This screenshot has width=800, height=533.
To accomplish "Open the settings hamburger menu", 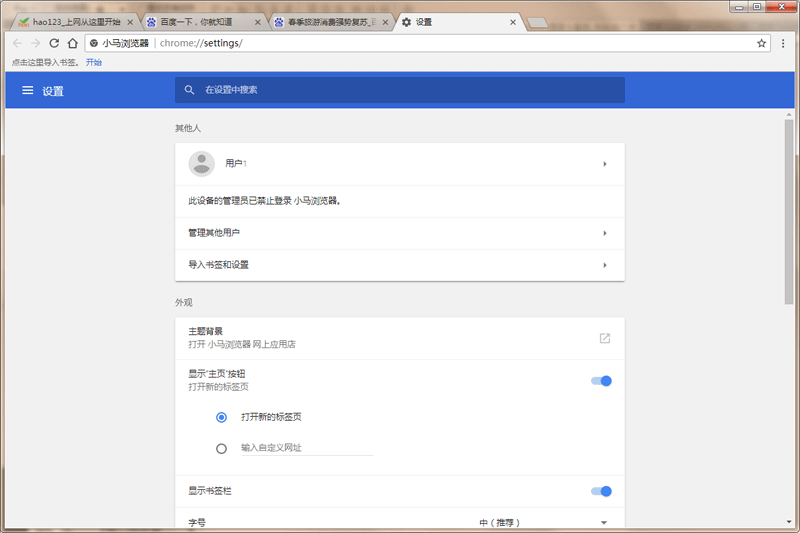I will [28, 90].
